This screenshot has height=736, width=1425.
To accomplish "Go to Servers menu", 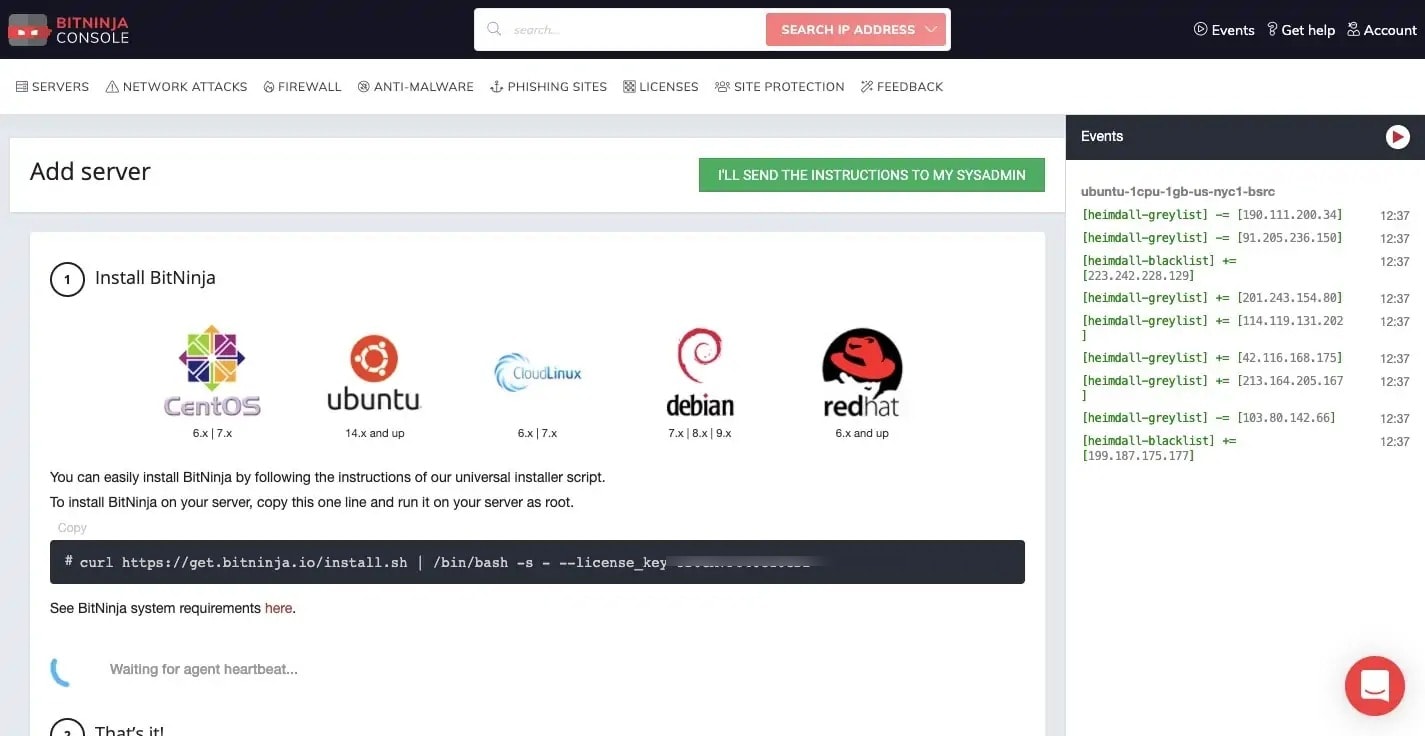I will 52,87.
